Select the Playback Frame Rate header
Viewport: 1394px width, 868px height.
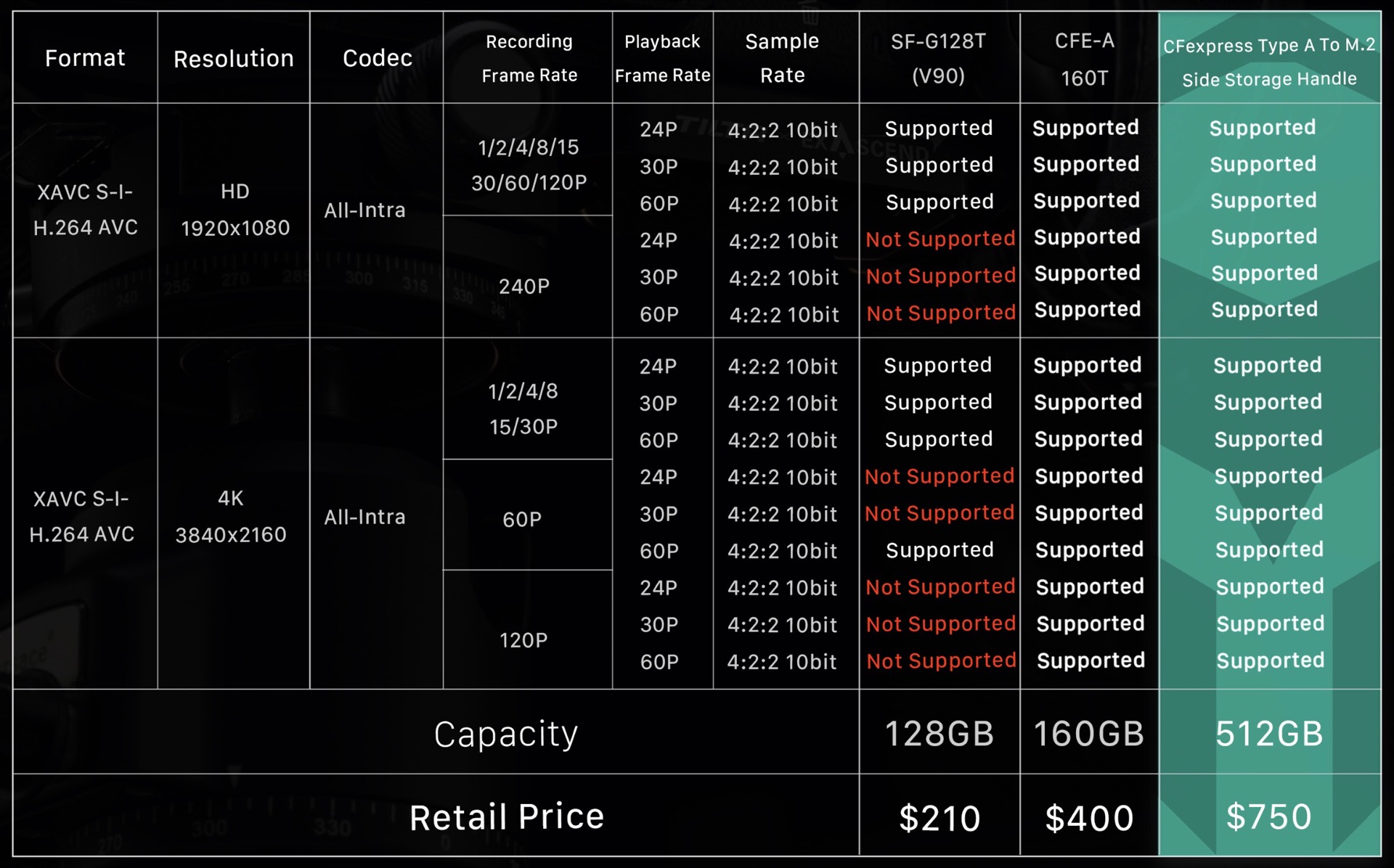[x=662, y=58]
